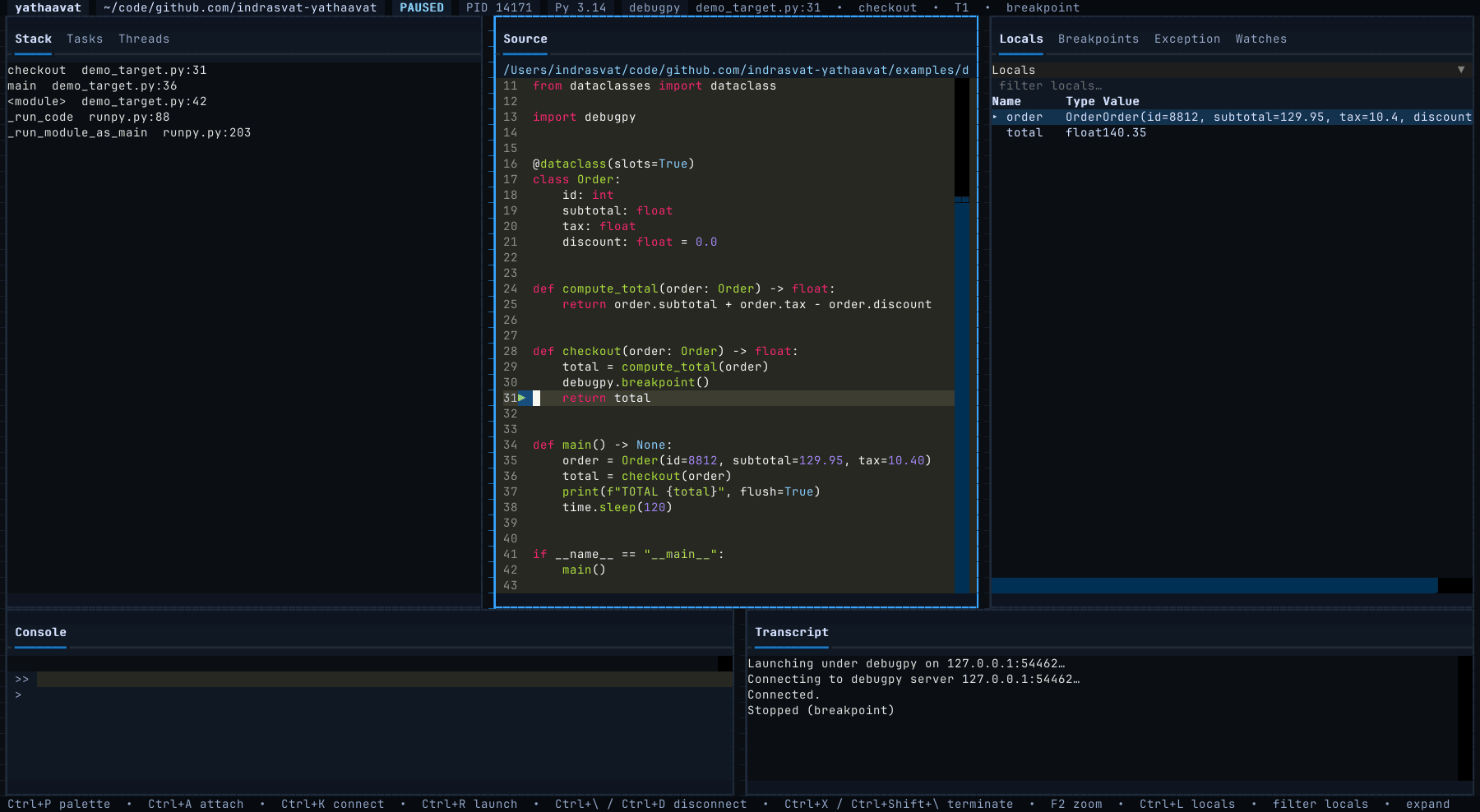
Task: Click the Name column header in Locals
Action: [x=1006, y=101]
